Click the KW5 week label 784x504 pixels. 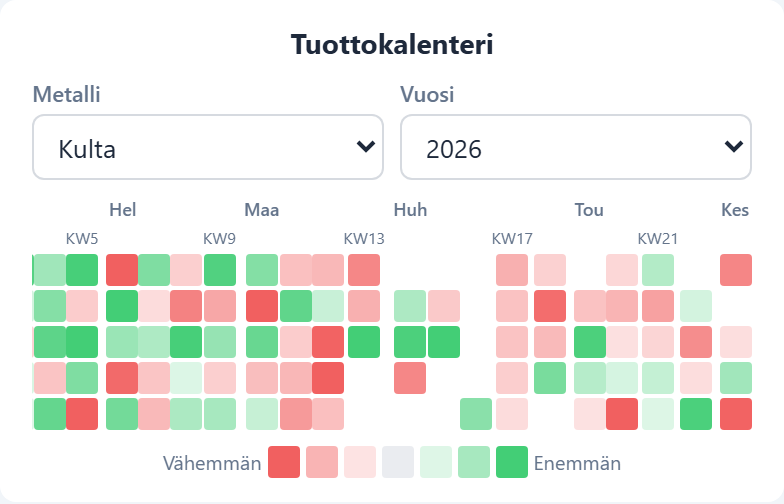pyautogui.click(x=82, y=239)
